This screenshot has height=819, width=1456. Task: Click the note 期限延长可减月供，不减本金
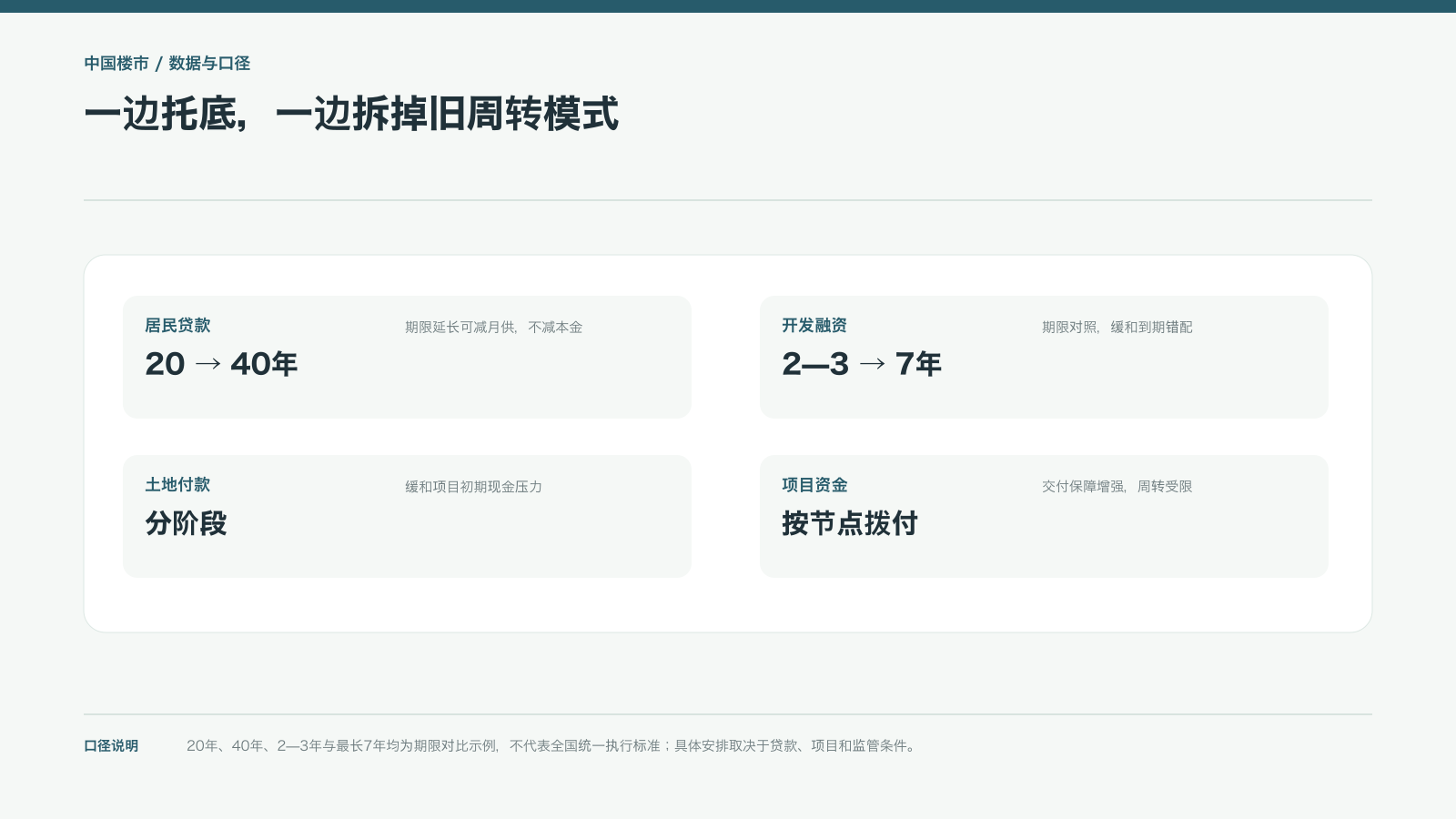[x=493, y=328]
